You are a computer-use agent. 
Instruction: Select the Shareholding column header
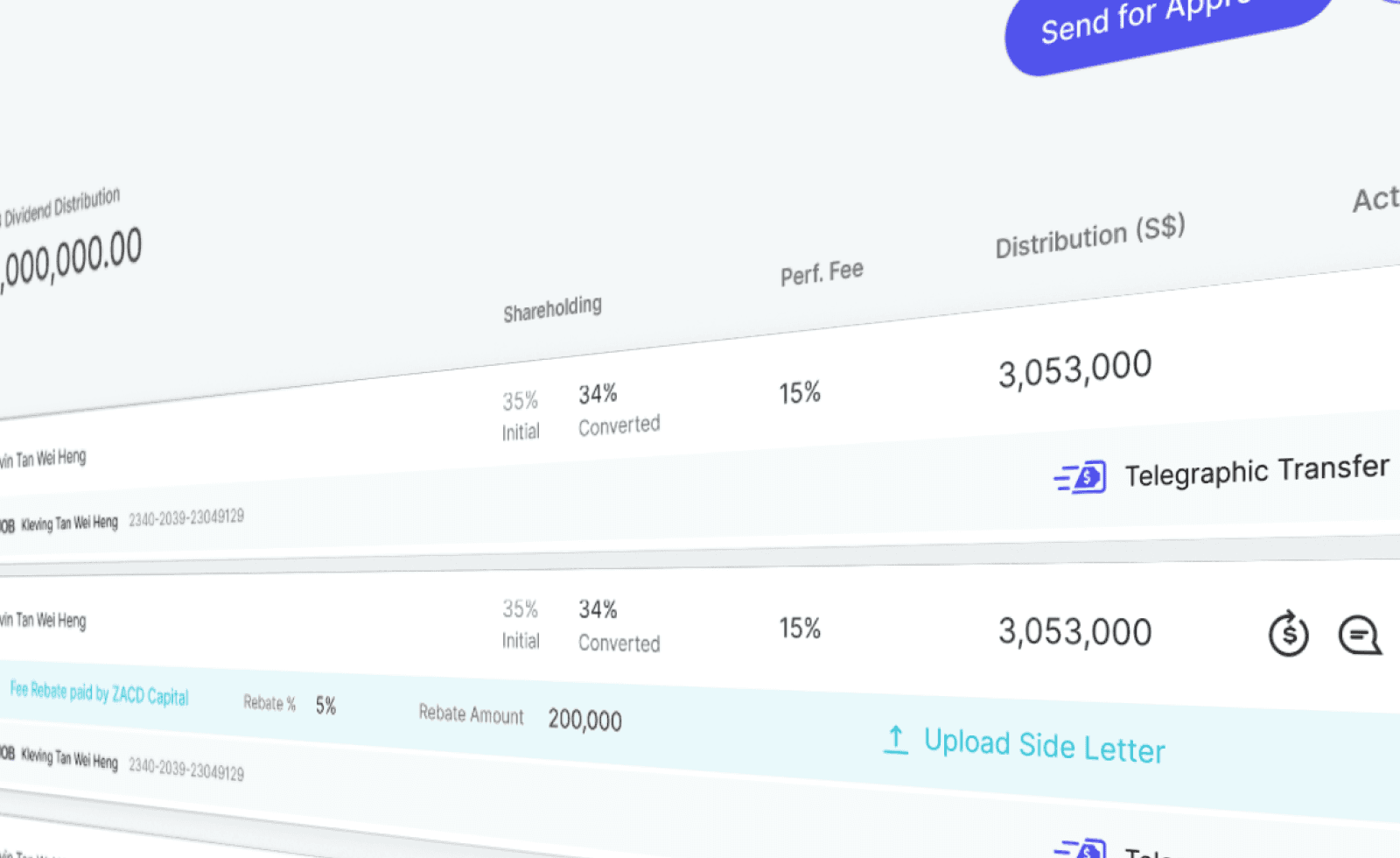point(552,309)
